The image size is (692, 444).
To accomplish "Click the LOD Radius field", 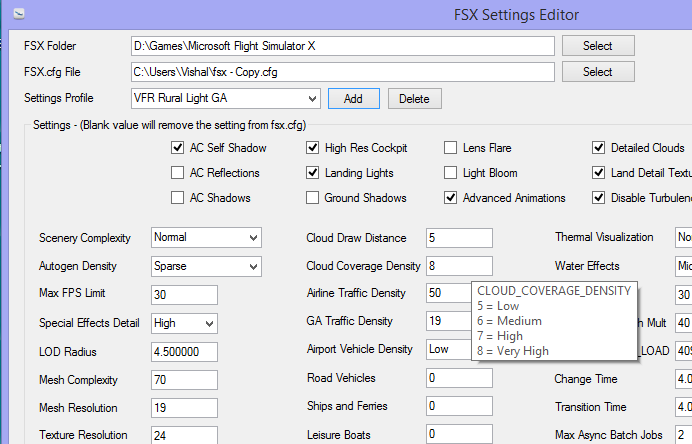I will click(x=184, y=352).
